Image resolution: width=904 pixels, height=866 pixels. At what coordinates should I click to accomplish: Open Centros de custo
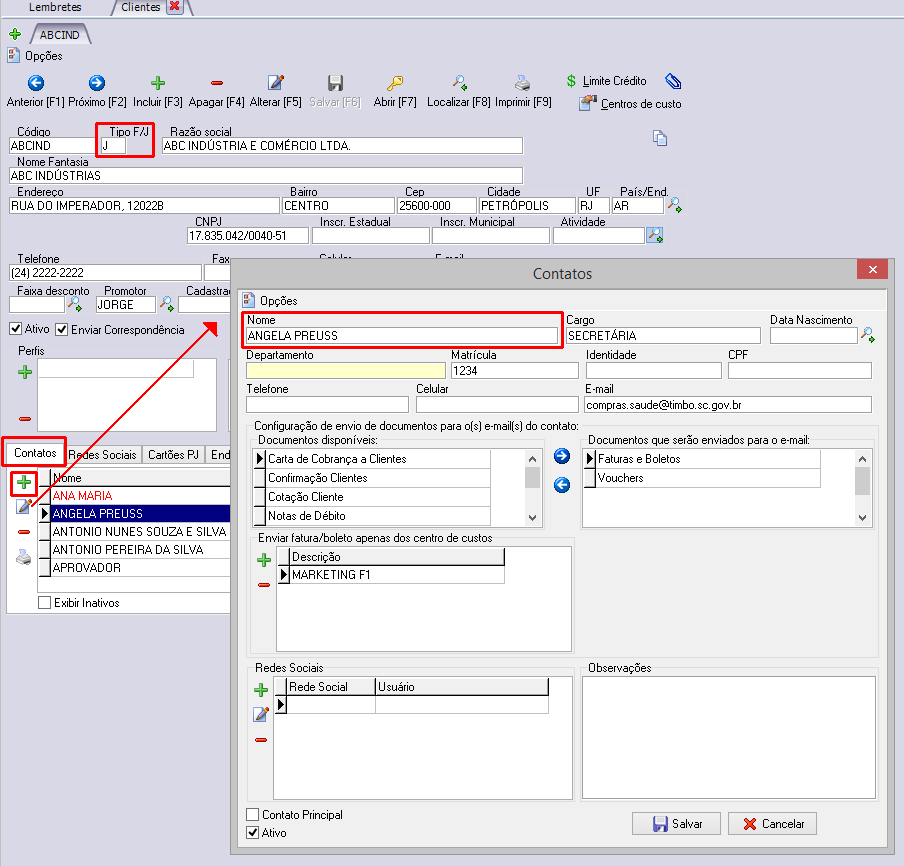point(631,104)
